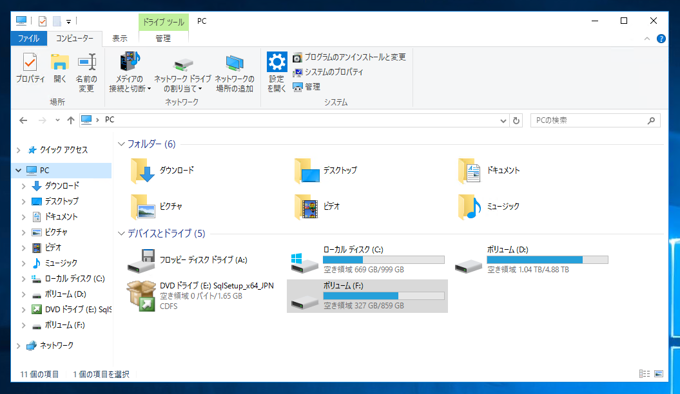The image size is (680, 394).
Task: Collapse the PC tree node
Action: click(18, 170)
